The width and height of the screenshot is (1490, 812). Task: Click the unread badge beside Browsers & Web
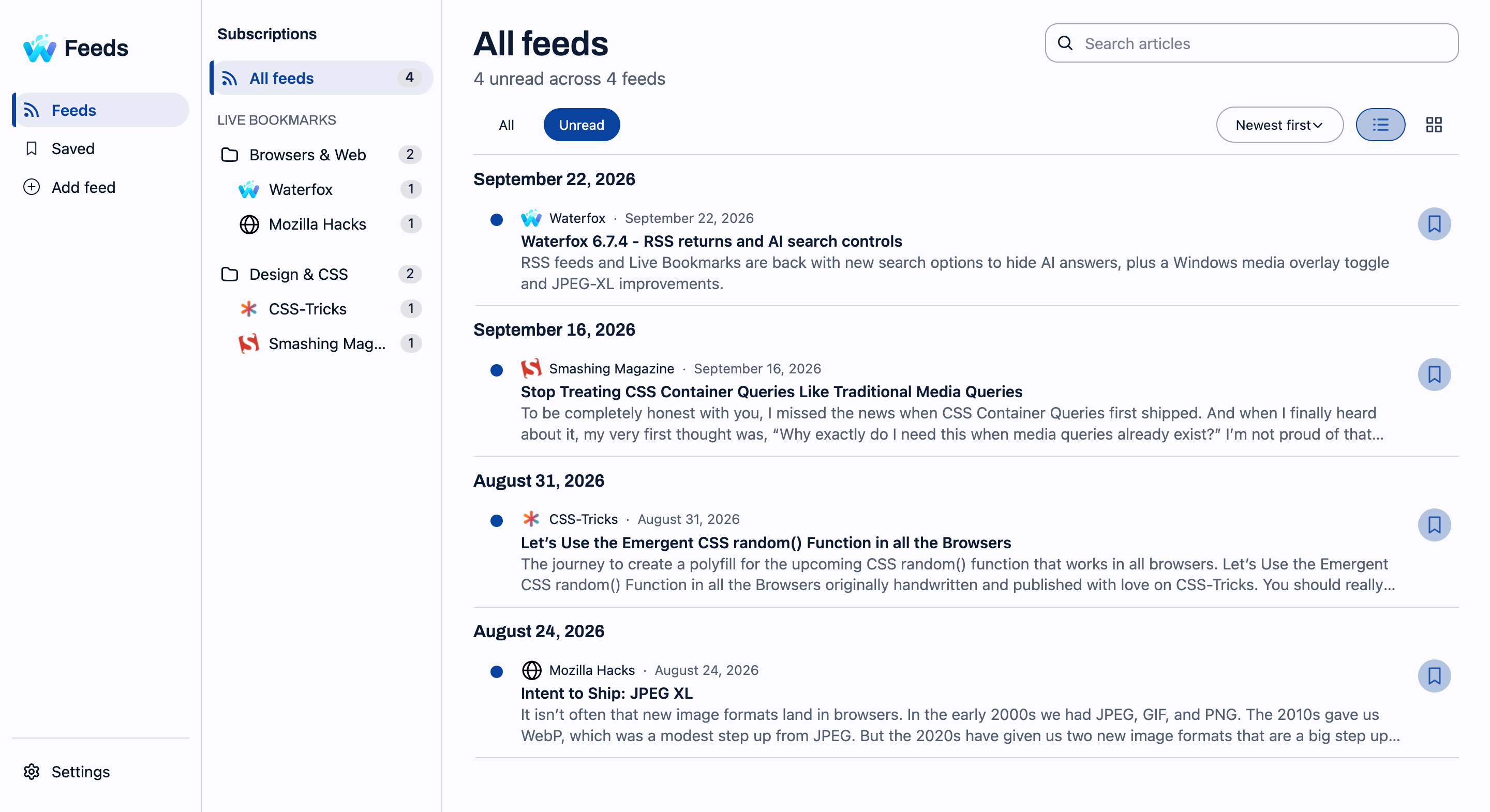[x=410, y=155]
